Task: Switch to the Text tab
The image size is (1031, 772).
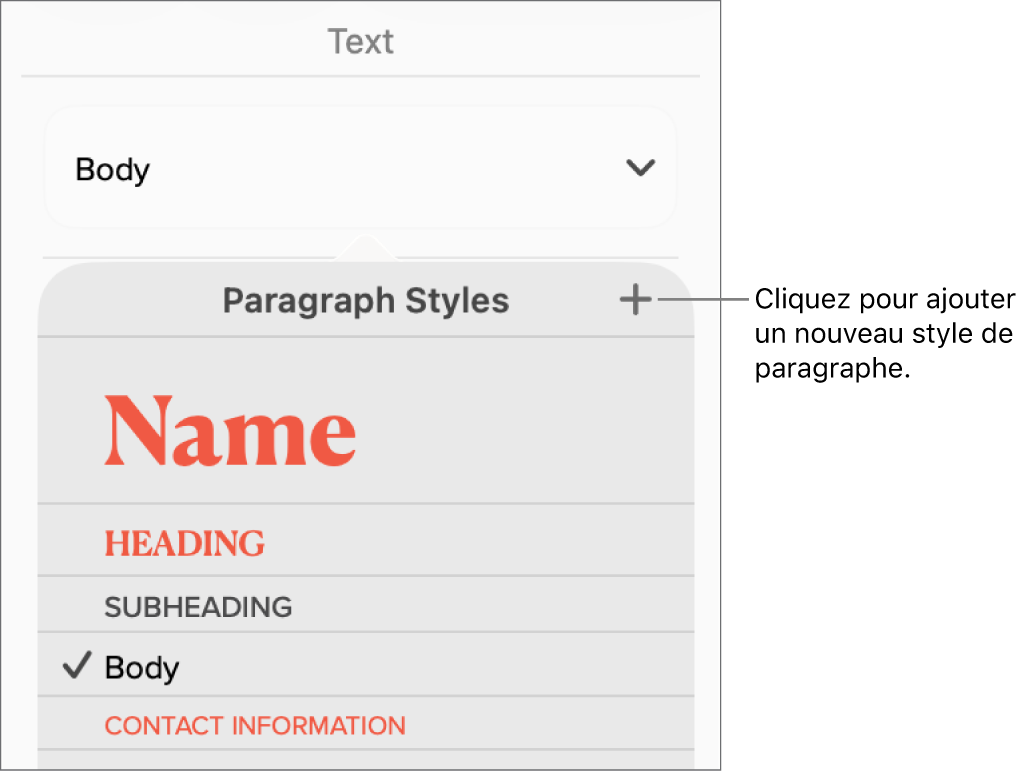Action: pos(360,41)
